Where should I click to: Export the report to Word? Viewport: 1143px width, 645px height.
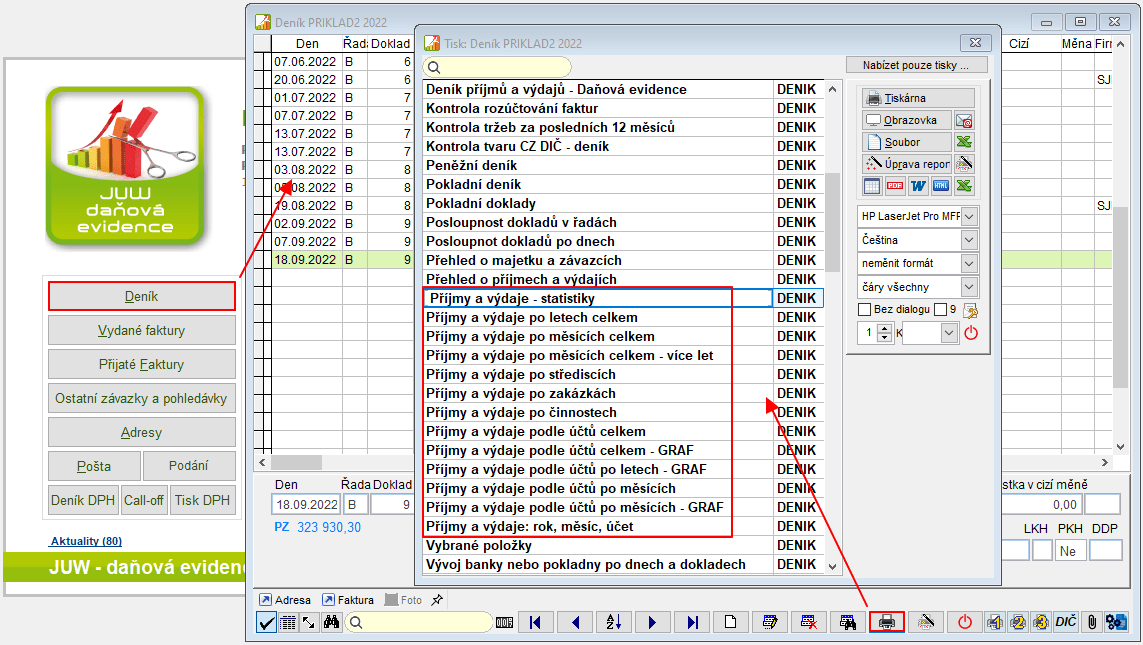[918, 186]
